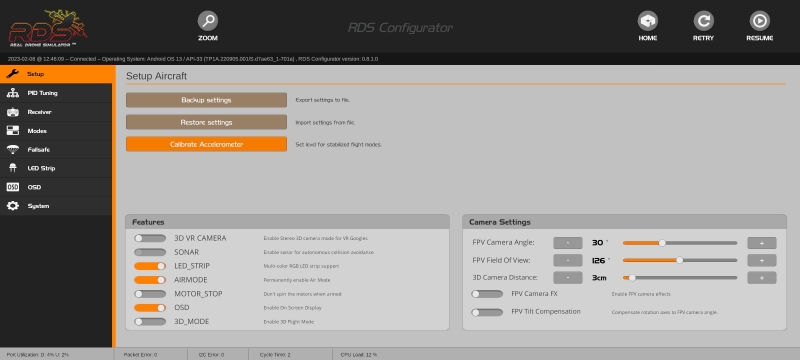The image size is (800, 360).
Task: Select the Setup sidebar tab
Action: click(56, 74)
